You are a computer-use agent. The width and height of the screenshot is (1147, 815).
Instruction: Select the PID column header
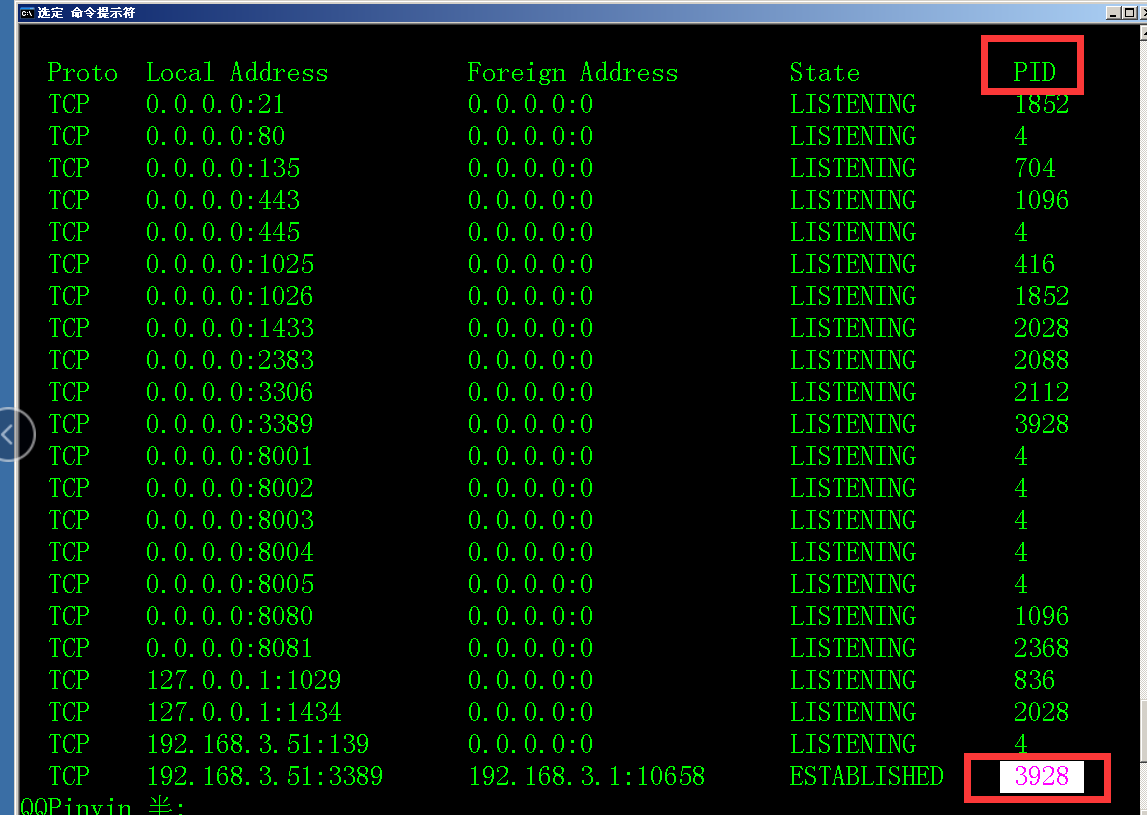[x=1034, y=72]
